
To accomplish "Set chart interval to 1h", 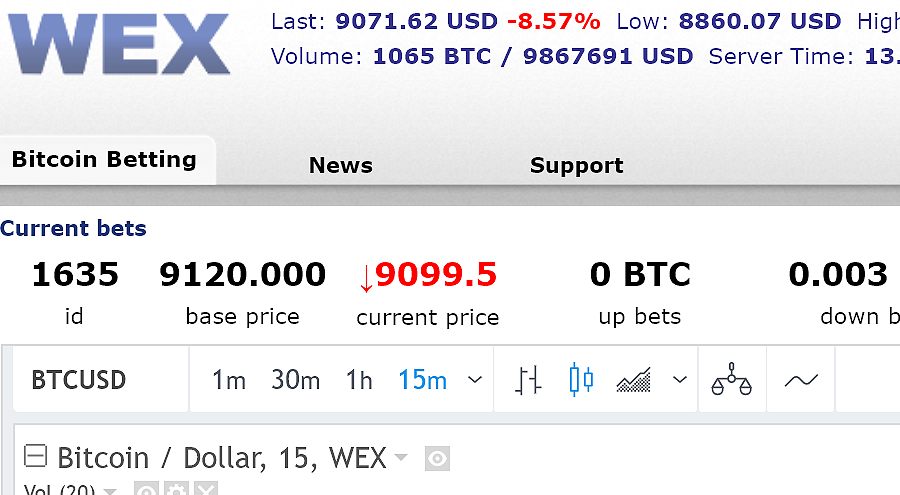I will click(359, 380).
